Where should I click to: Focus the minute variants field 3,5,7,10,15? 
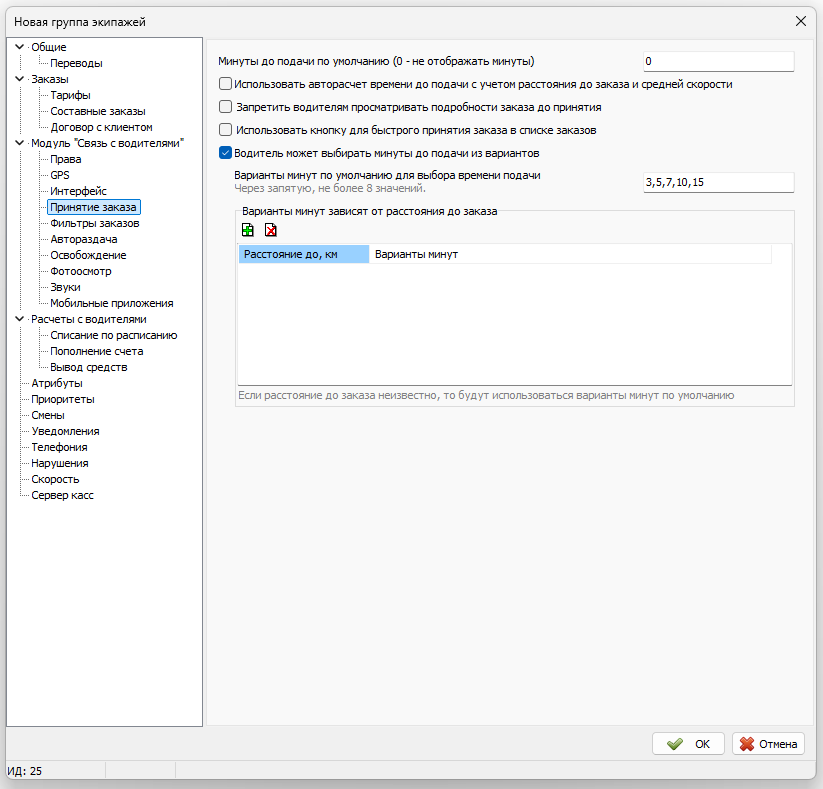(x=718, y=182)
